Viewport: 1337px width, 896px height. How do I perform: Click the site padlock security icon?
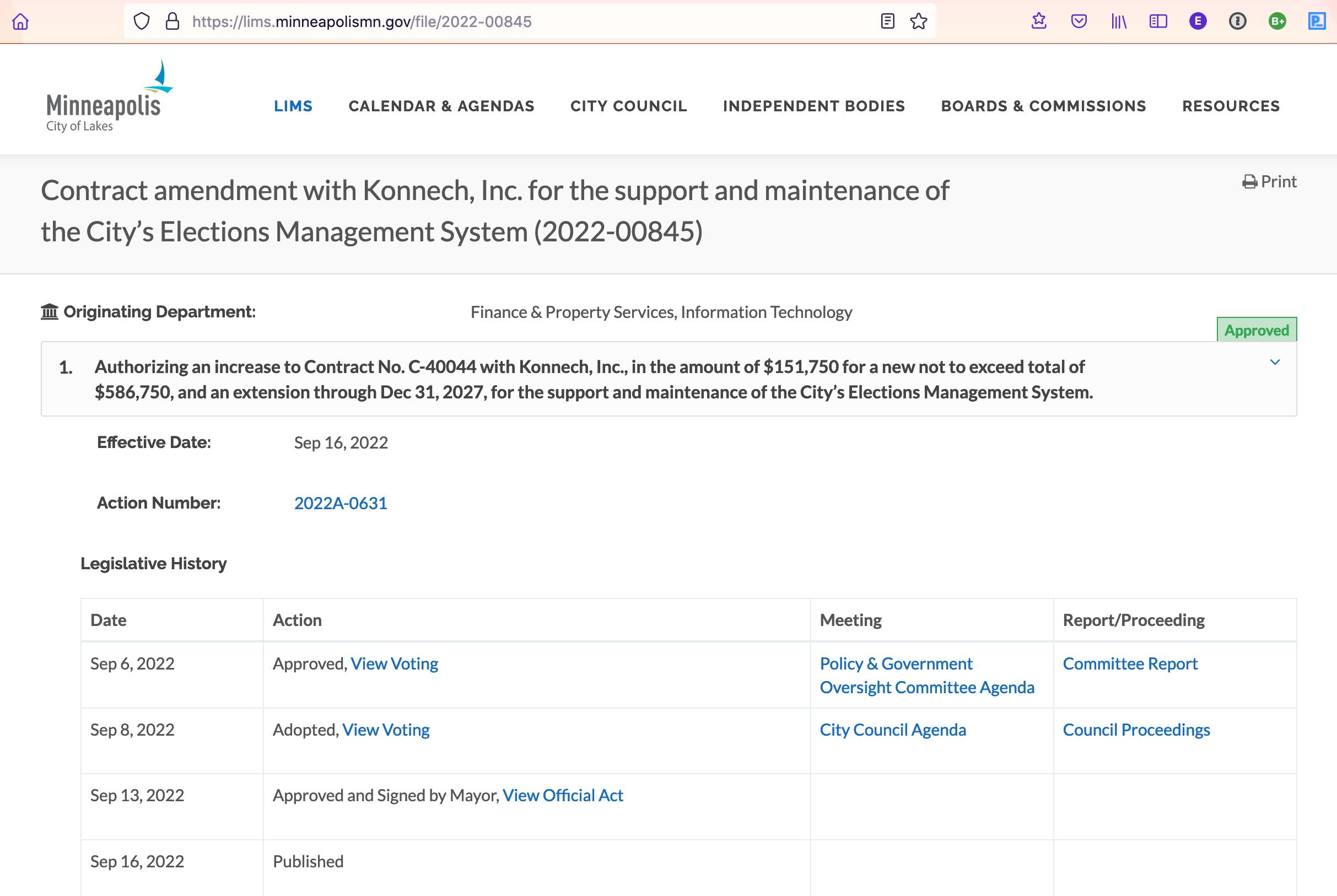click(172, 21)
